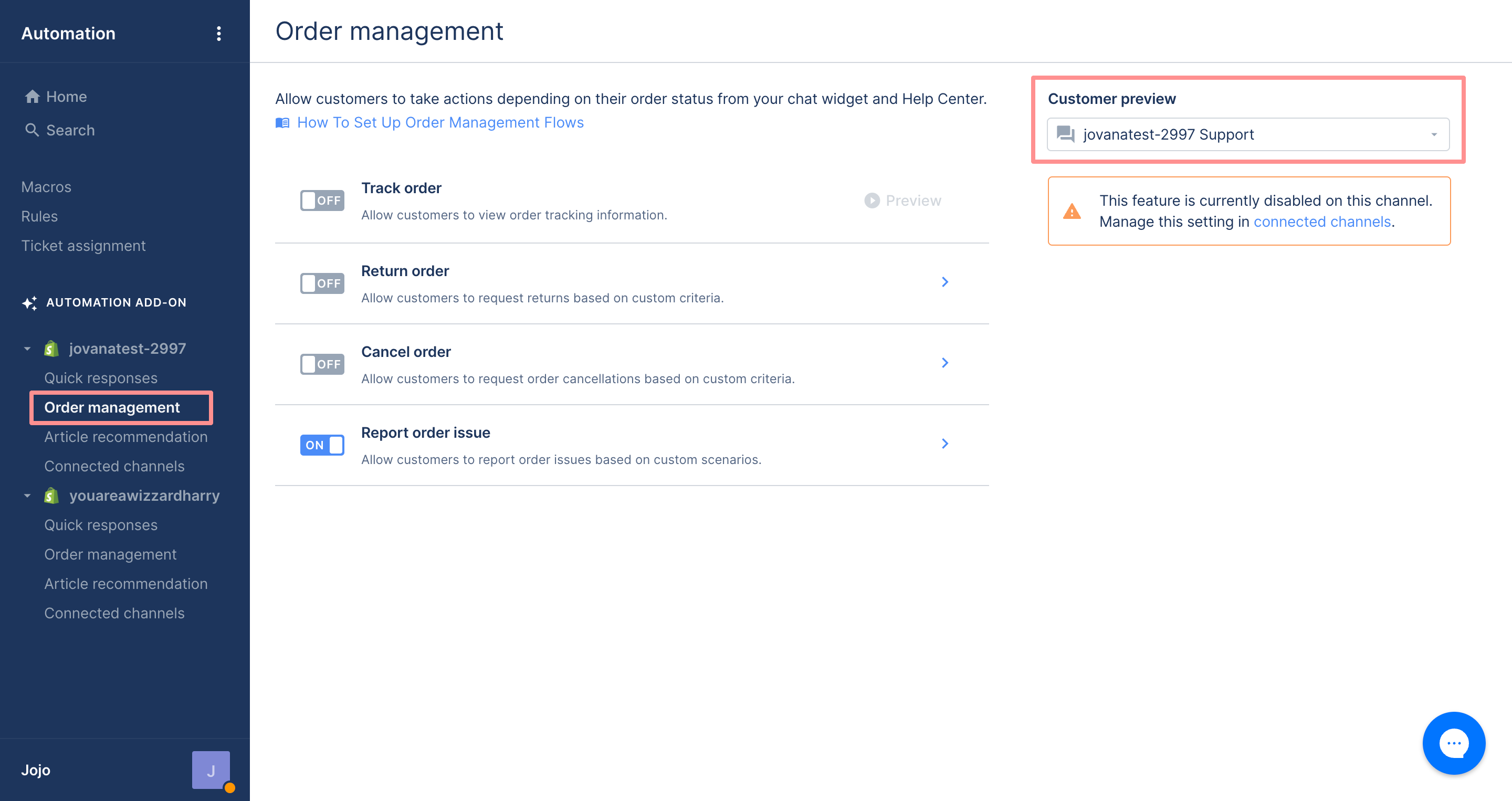Collapse the jovanatest-2997 store tree

[x=27, y=349]
